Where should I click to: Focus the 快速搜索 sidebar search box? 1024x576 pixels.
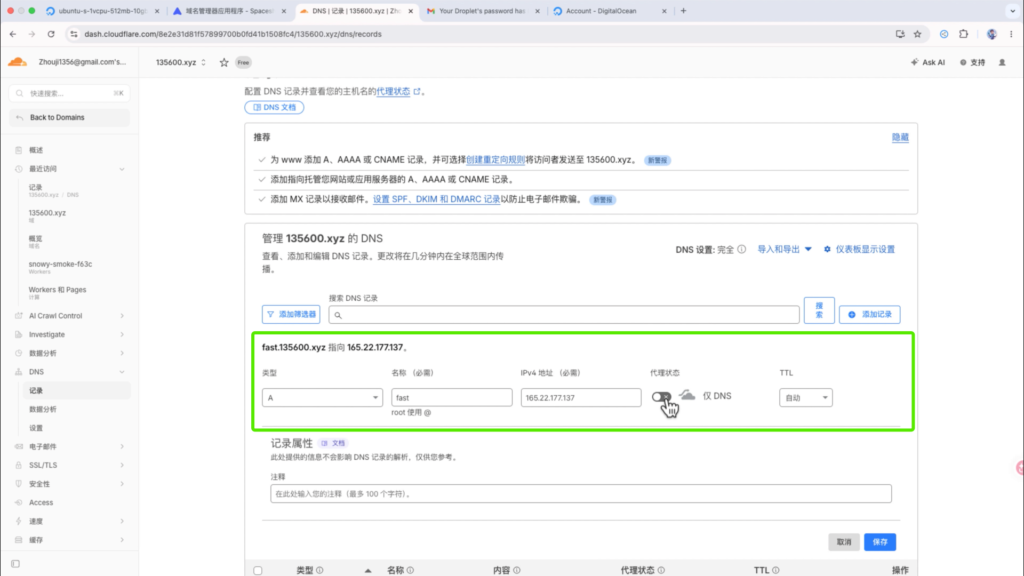[x=69, y=93]
